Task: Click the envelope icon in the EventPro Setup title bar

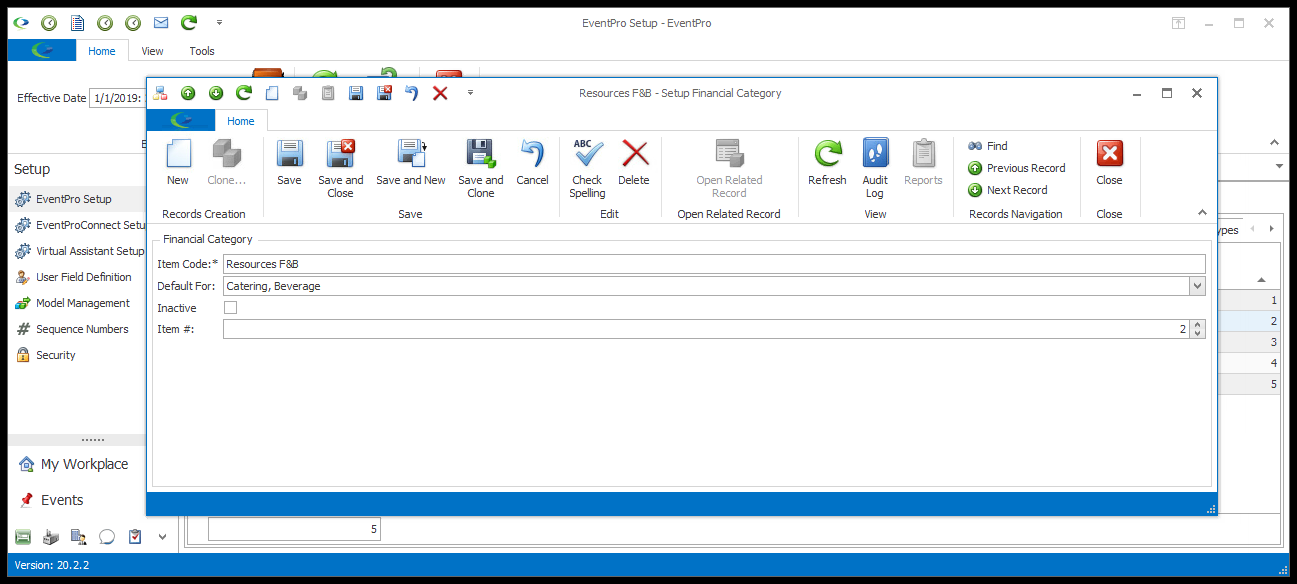Action: pyautogui.click(x=161, y=22)
